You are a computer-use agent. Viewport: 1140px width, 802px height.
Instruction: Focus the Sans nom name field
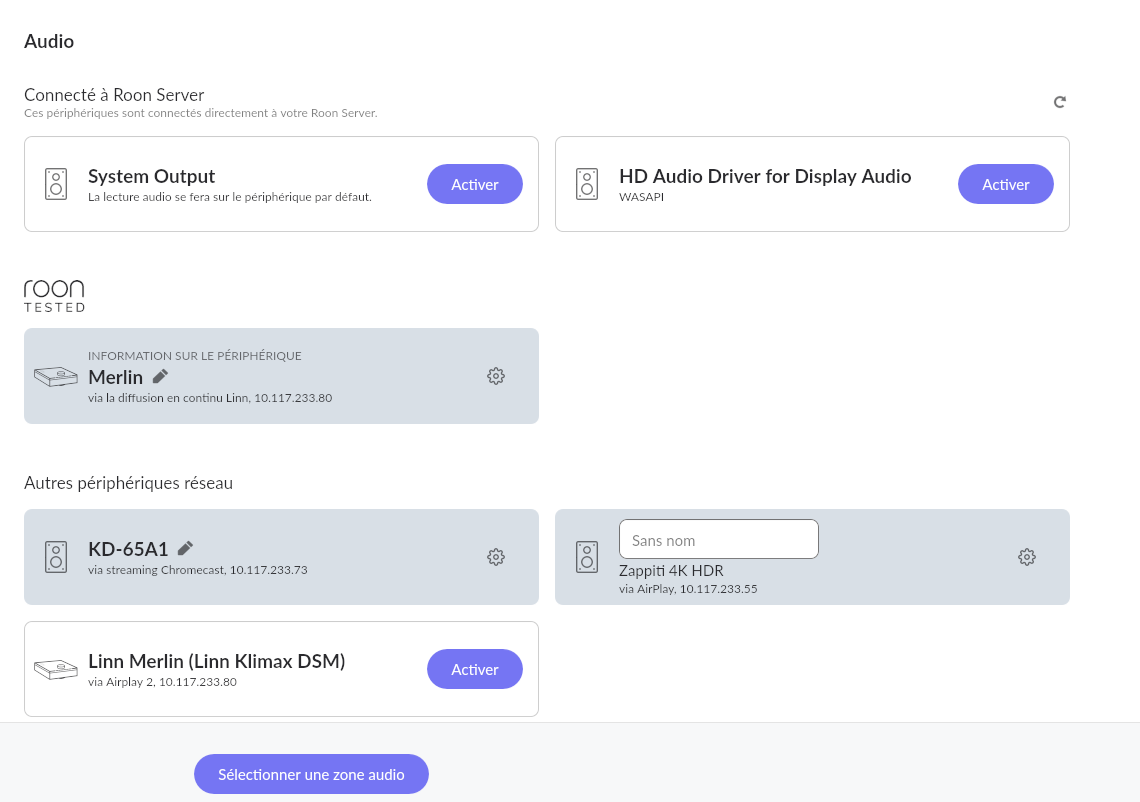tap(718, 539)
